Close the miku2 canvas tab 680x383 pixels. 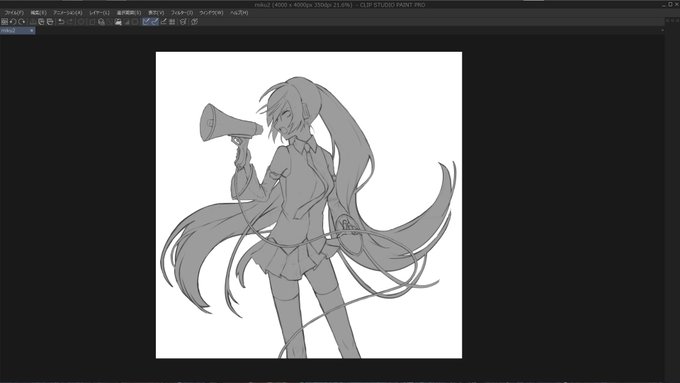pyautogui.click(x=32, y=30)
